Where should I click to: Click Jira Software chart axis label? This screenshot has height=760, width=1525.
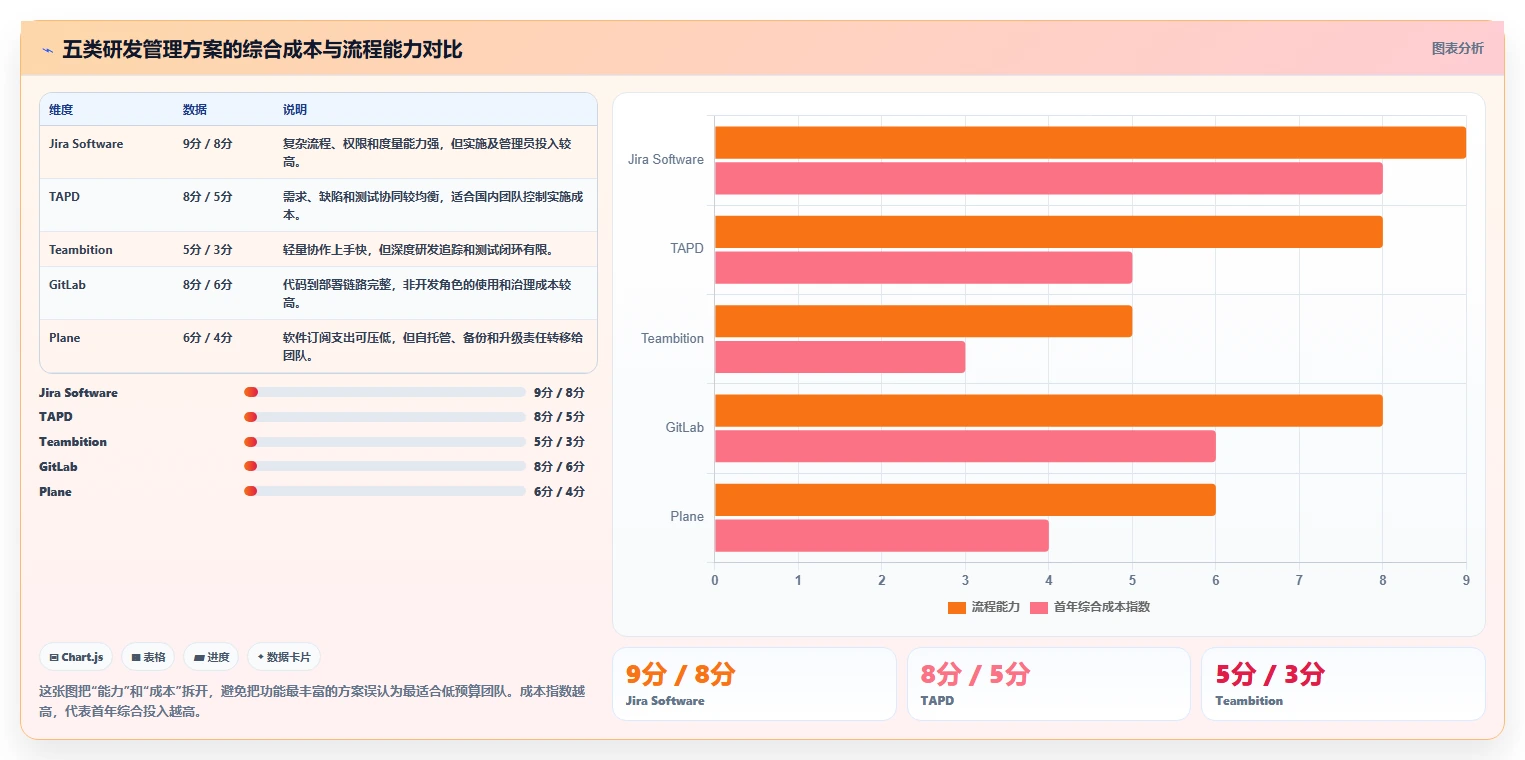click(666, 160)
